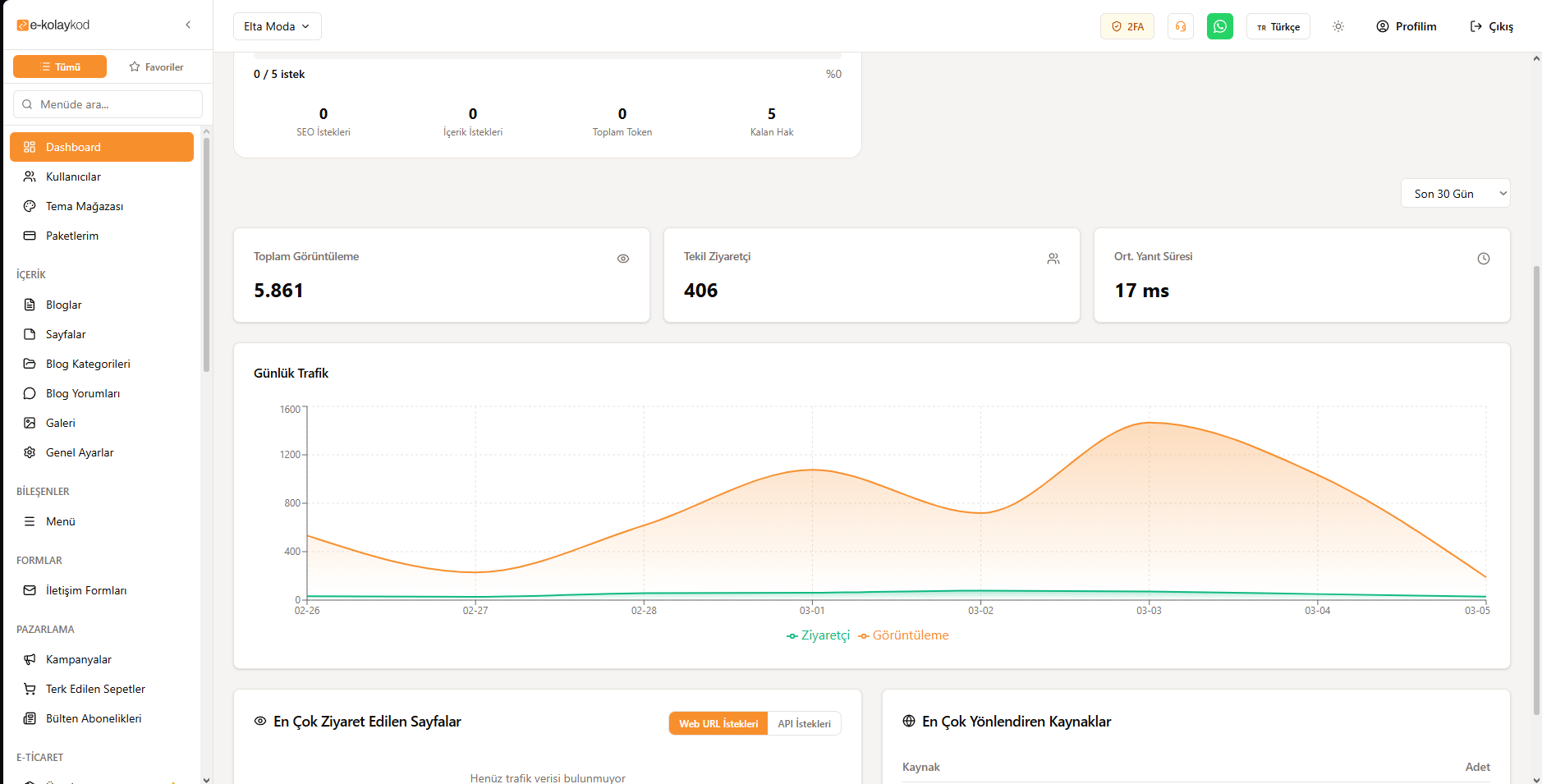Screen dimensions: 1542x784
Task: Expand the Elta Moda site selector
Action: tap(277, 26)
